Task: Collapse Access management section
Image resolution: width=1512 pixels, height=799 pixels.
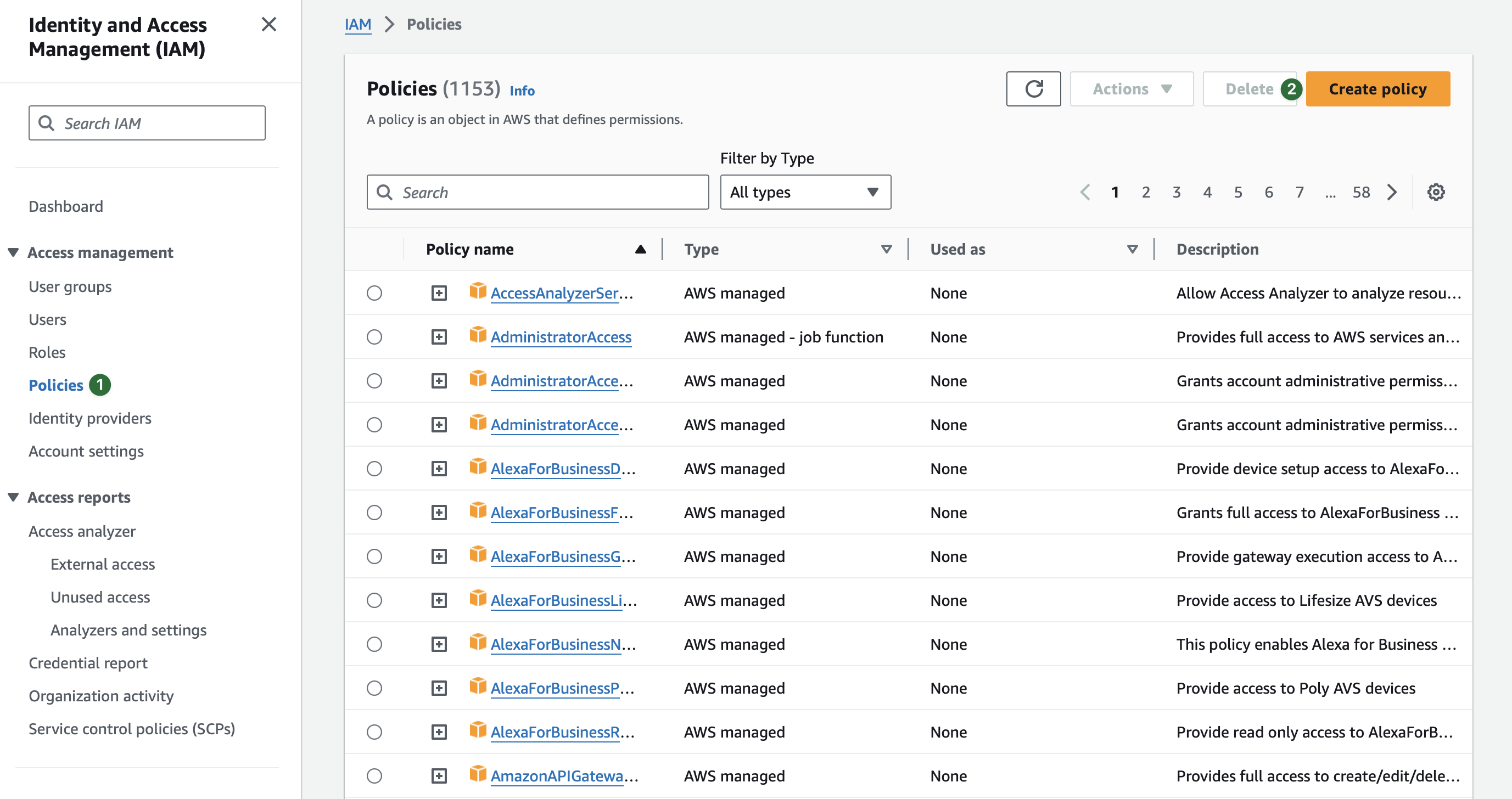Action: point(13,252)
